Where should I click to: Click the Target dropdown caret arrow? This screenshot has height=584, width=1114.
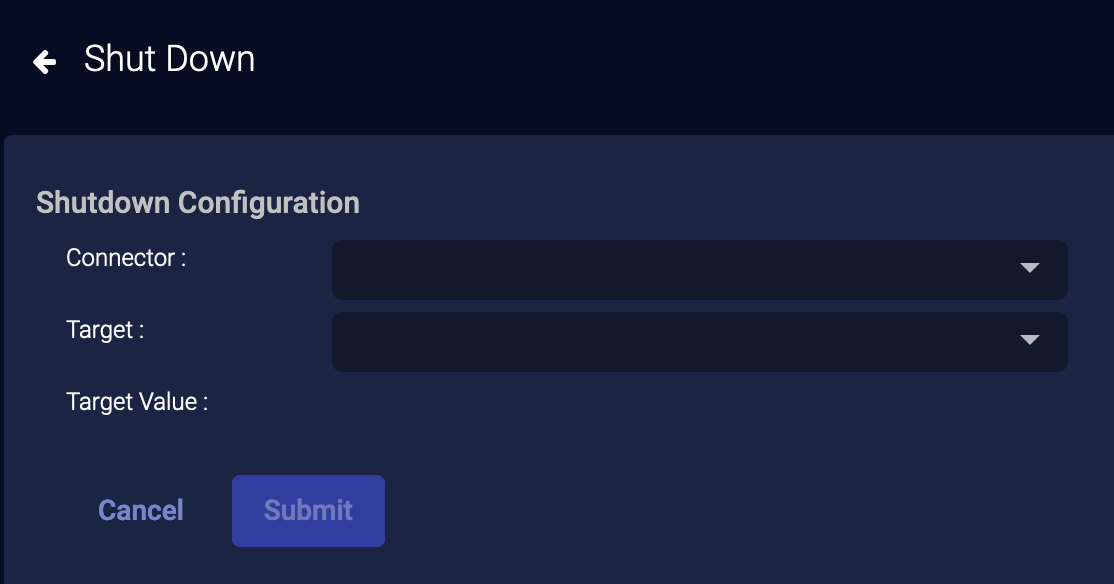point(1030,340)
